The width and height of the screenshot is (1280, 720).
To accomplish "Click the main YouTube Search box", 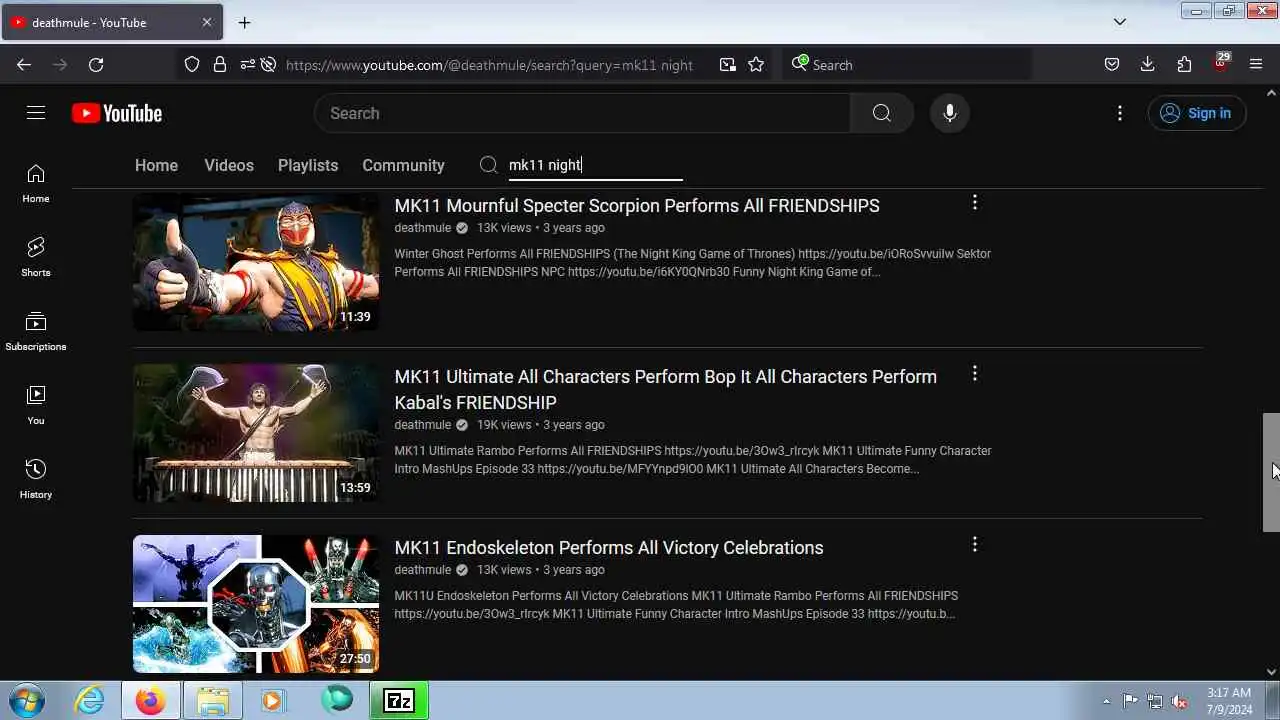I will tap(582, 113).
